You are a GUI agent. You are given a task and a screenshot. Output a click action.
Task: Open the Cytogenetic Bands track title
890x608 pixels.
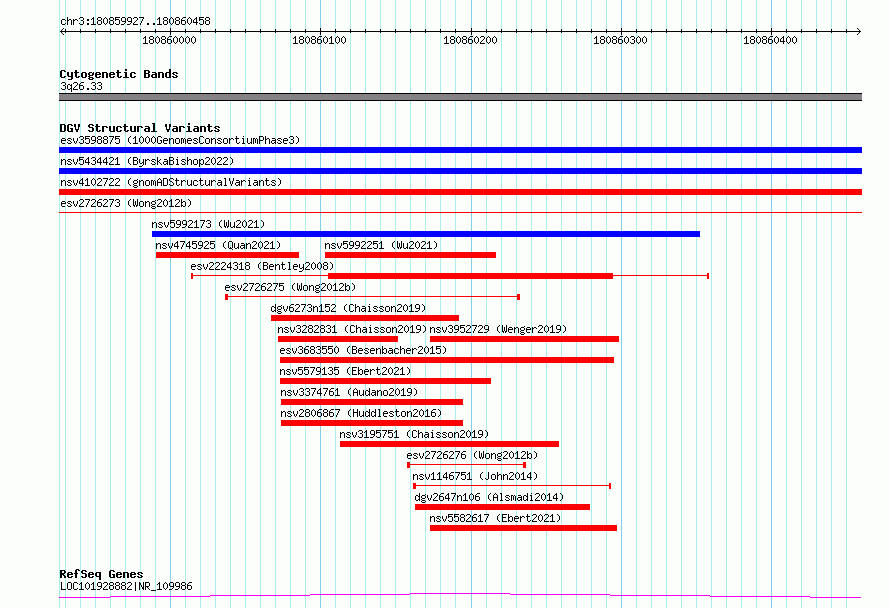click(x=119, y=74)
